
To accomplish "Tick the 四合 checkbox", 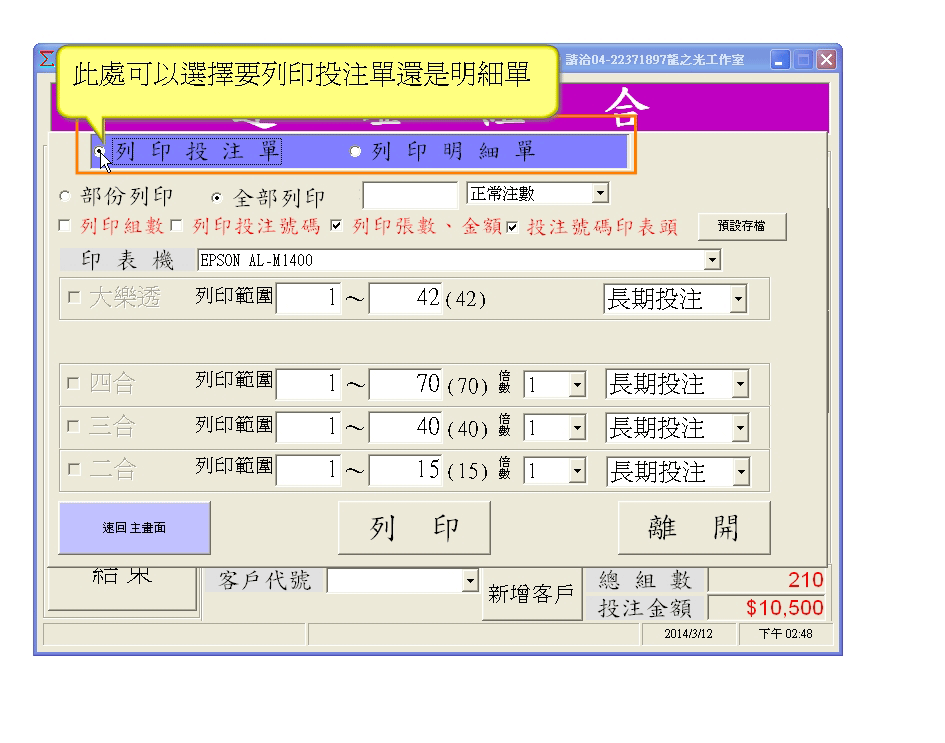I will [74, 383].
